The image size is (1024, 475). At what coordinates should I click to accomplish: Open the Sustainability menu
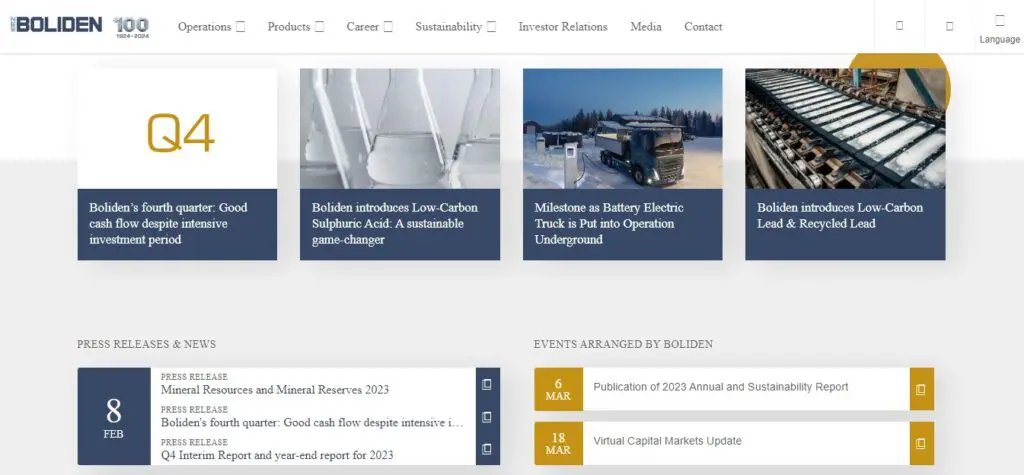[449, 27]
